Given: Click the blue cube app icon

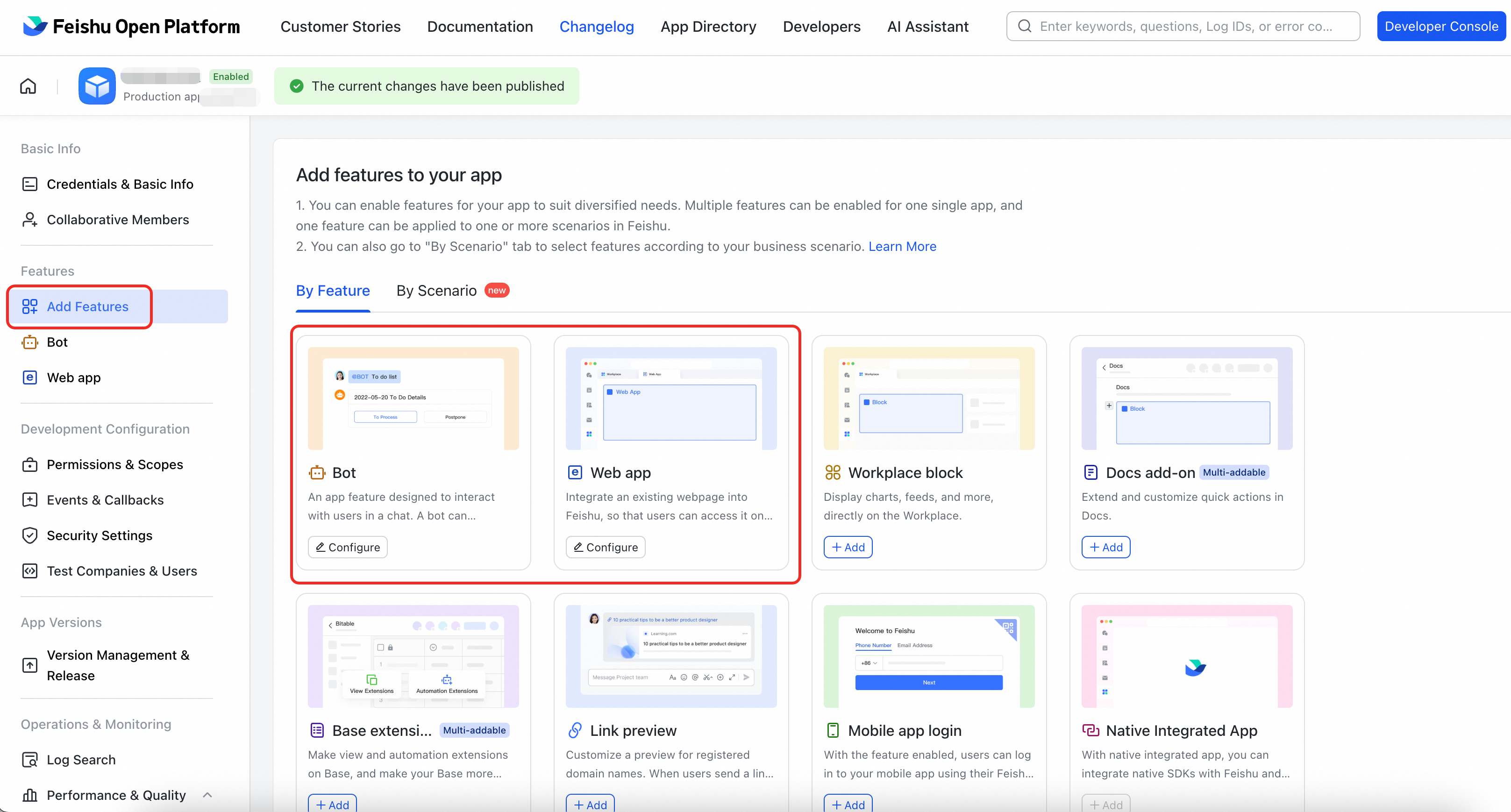Looking at the screenshot, I should pyautogui.click(x=97, y=86).
